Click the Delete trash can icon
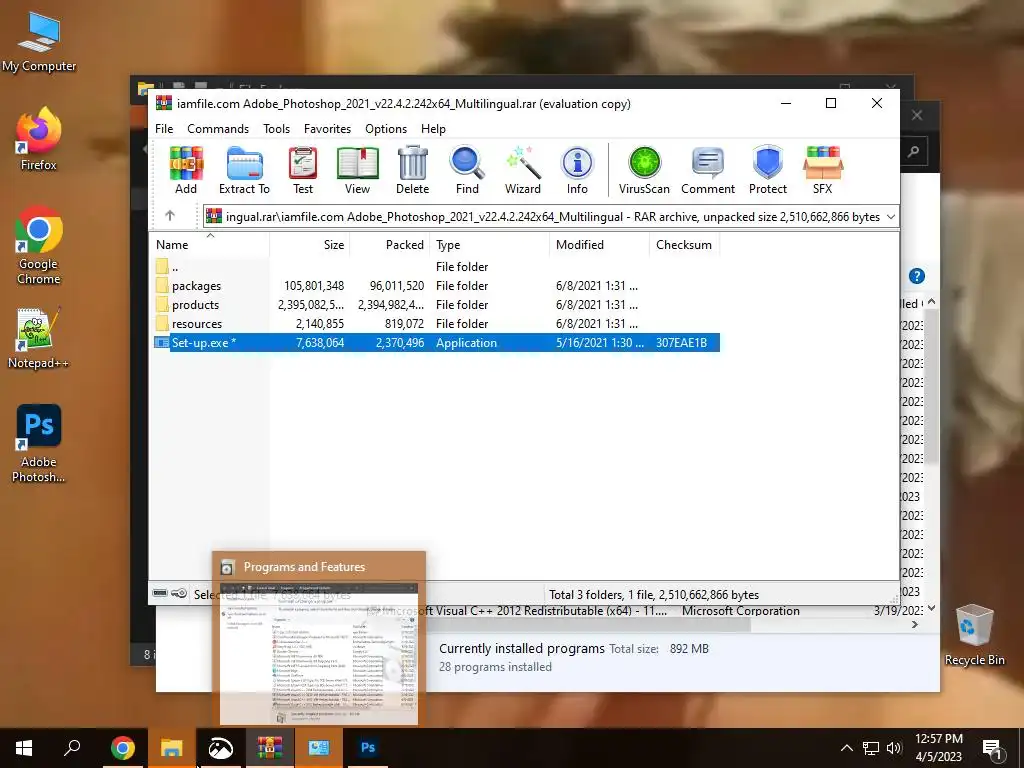Image resolution: width=1024 pixels, height=768 pixels. (x=412, y=169)
